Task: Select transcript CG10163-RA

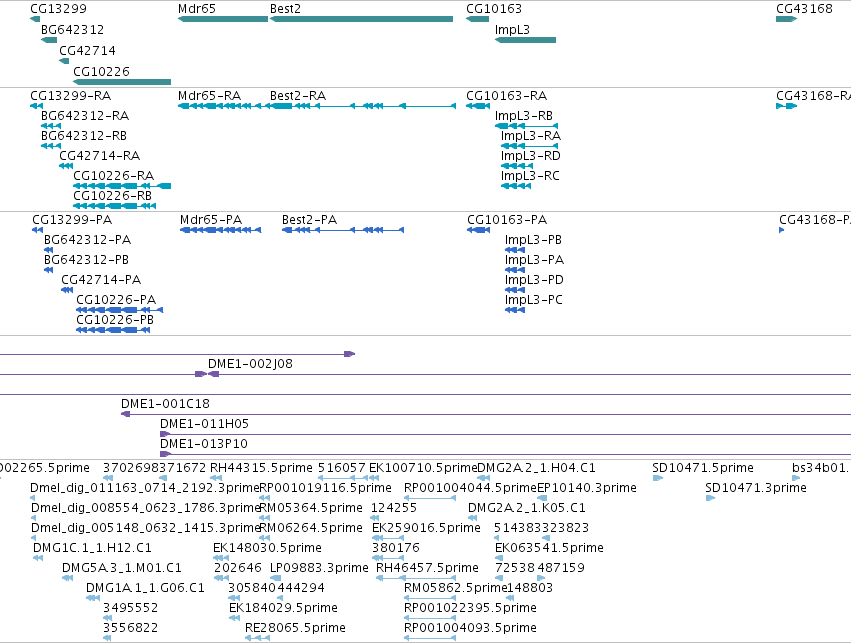Action: (478, 106)
